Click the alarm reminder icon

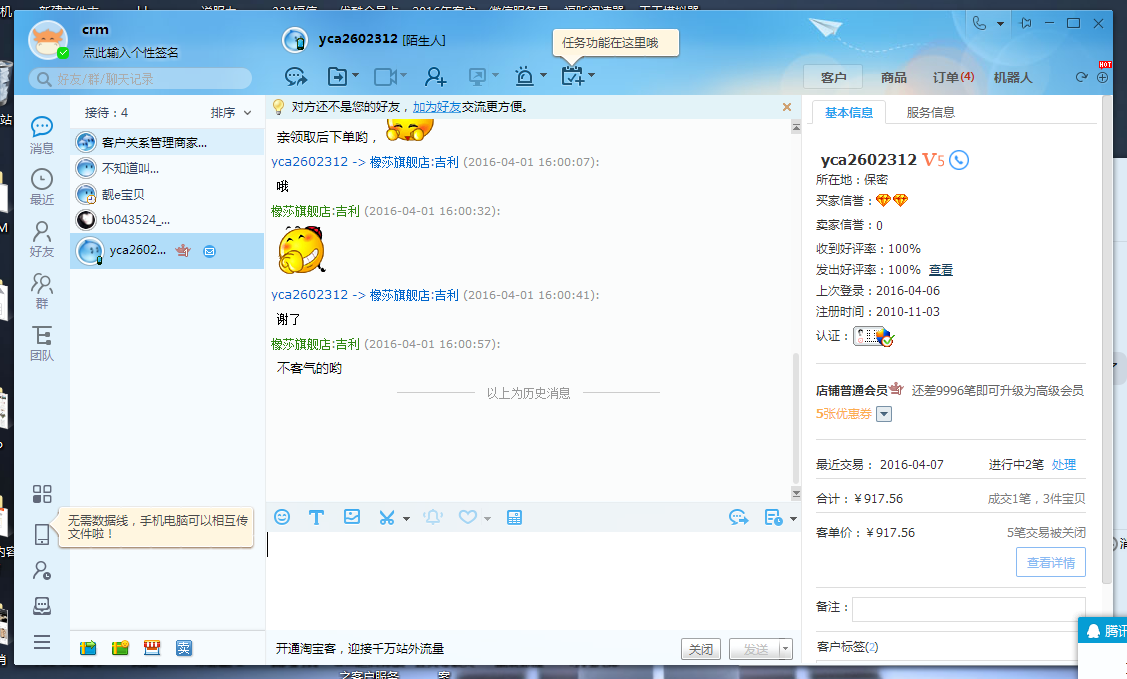coord(525,76)
